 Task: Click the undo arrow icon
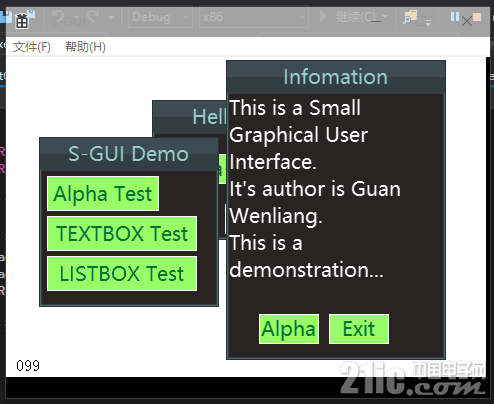[x=59, y=16]
